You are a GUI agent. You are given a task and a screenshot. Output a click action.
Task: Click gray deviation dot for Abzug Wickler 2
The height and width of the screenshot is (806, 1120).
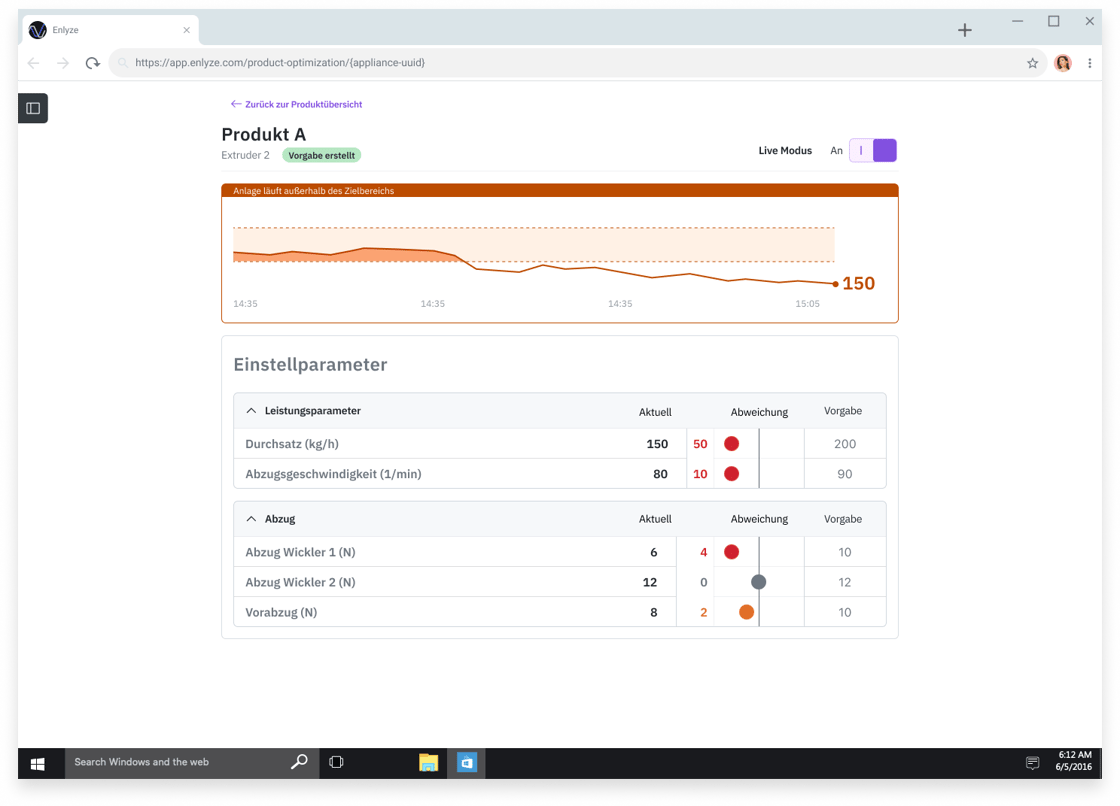759,582
